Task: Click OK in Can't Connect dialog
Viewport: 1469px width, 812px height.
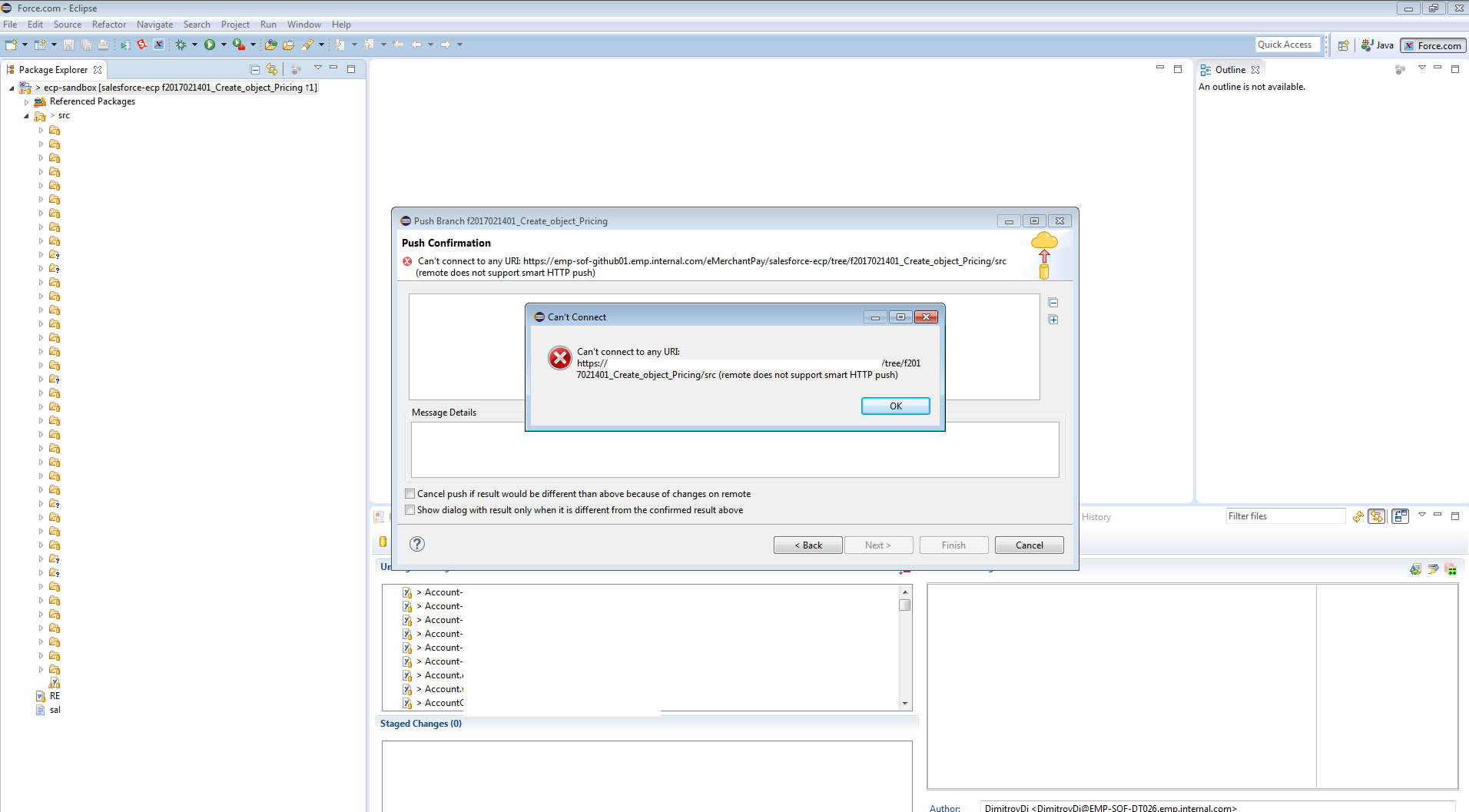Action: (x=895, y=406)
